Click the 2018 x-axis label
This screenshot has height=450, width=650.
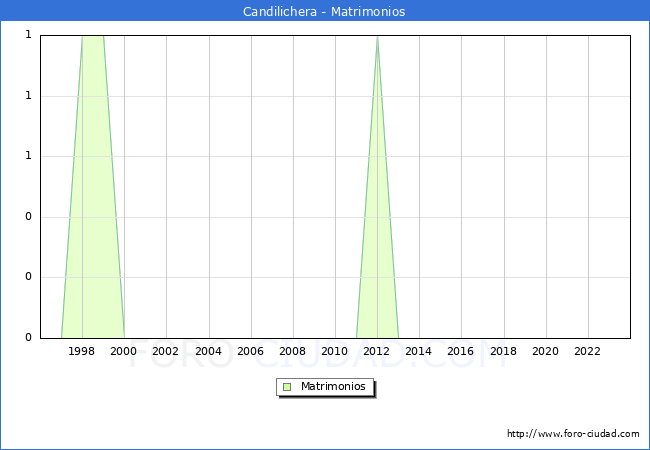pyautogui.click(x=503, y=351)
